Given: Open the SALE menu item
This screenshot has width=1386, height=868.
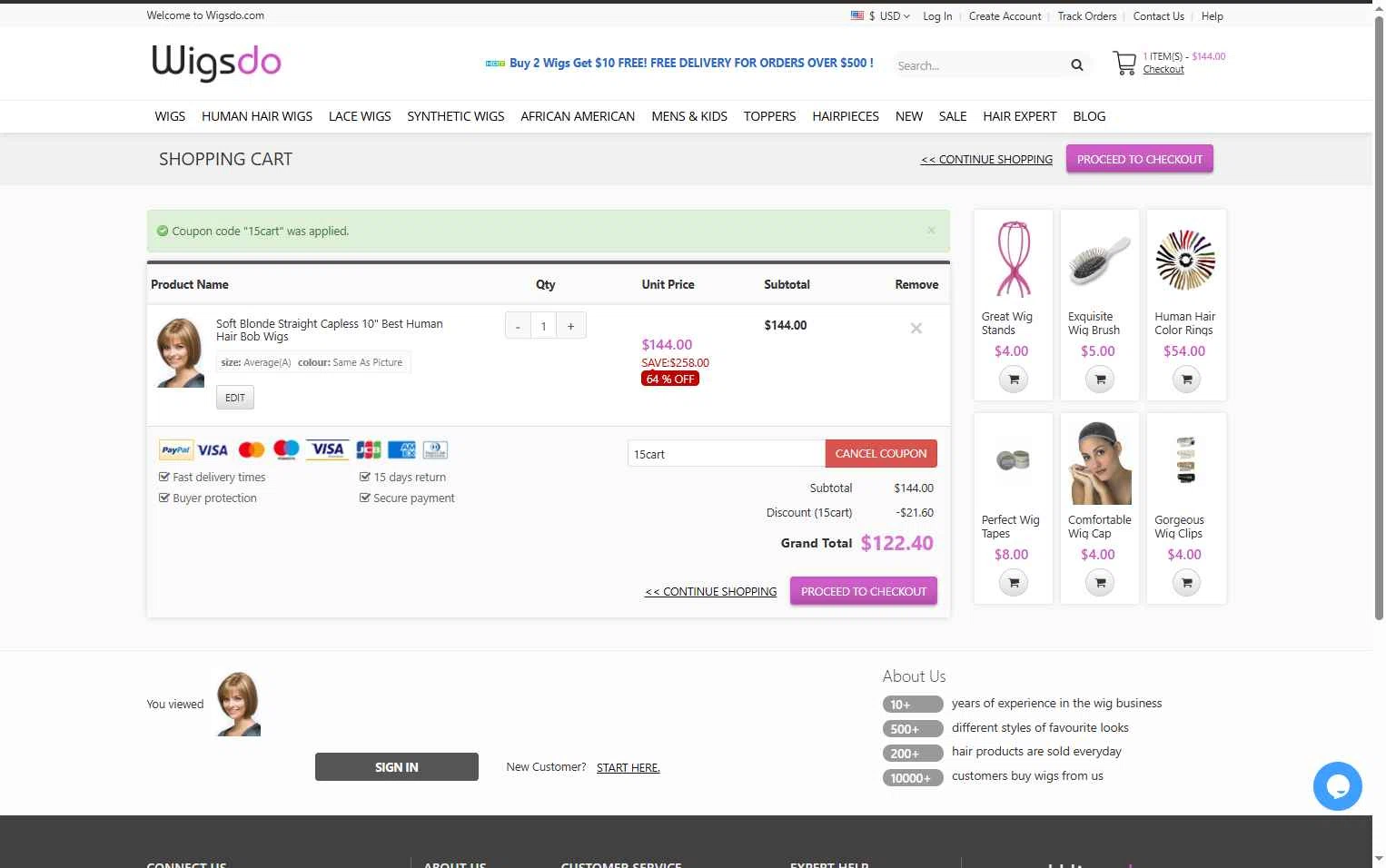Looking at the screenshot, I should pos(953,116).
